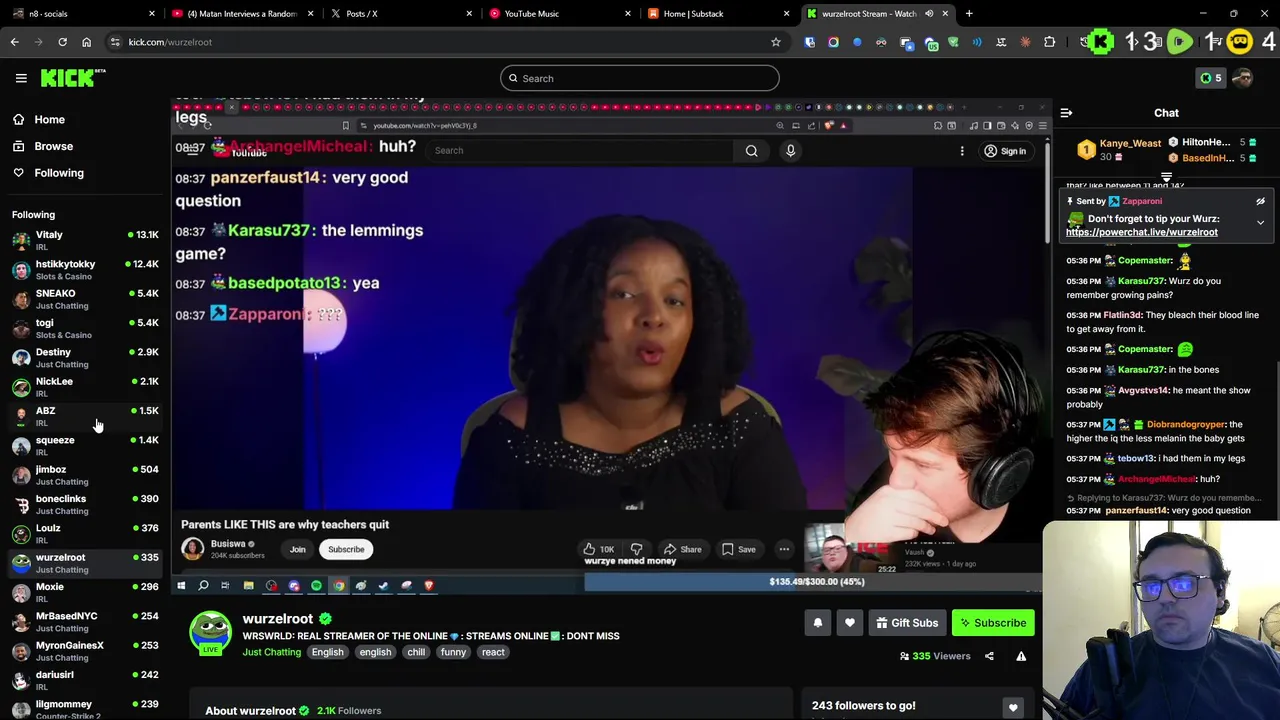This screenshot has height=720, width=1280.
Task: Click the Gift Subs button
Action: tap(907, 623)
